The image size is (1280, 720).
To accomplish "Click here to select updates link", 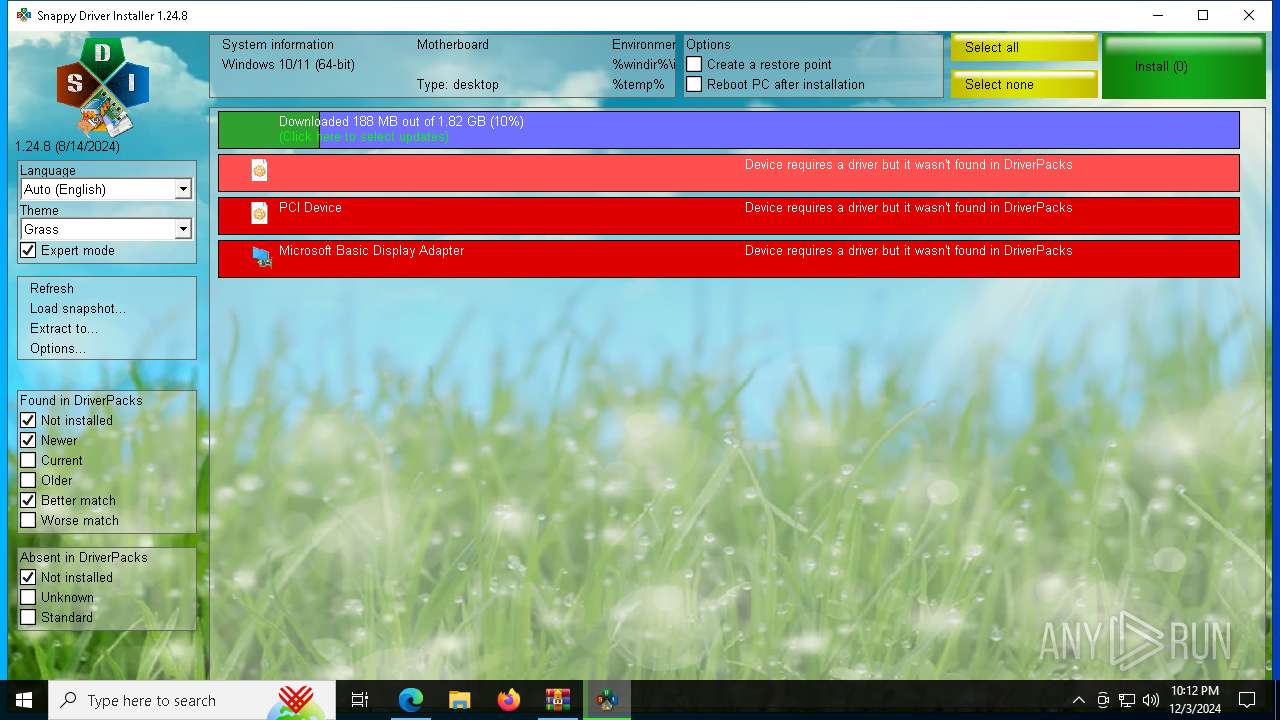I will coord(363,136).
